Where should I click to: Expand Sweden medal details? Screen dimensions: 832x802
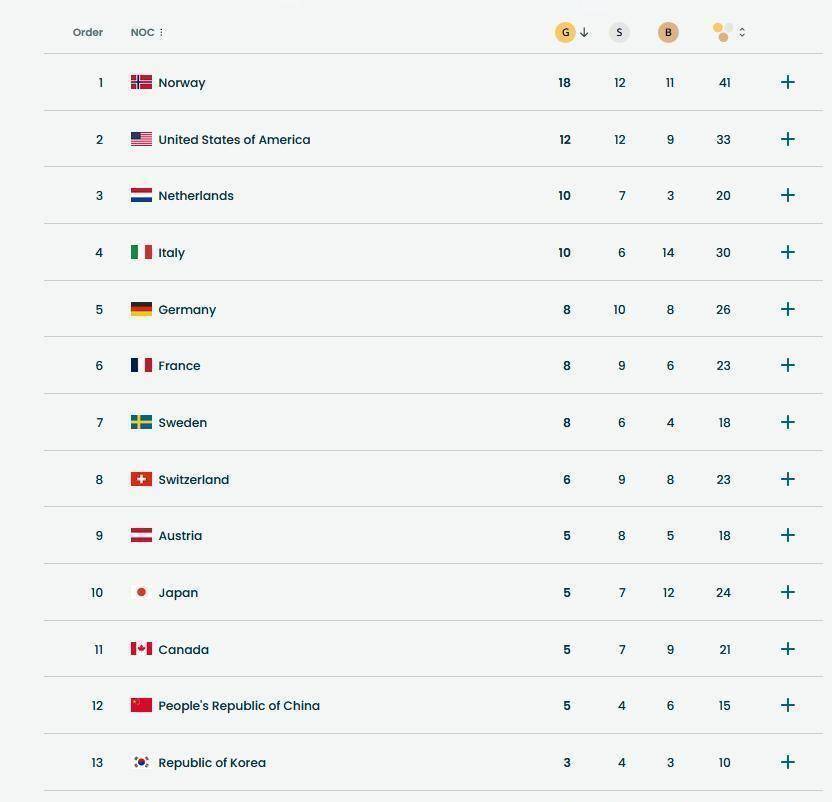[x=788, y=422]
